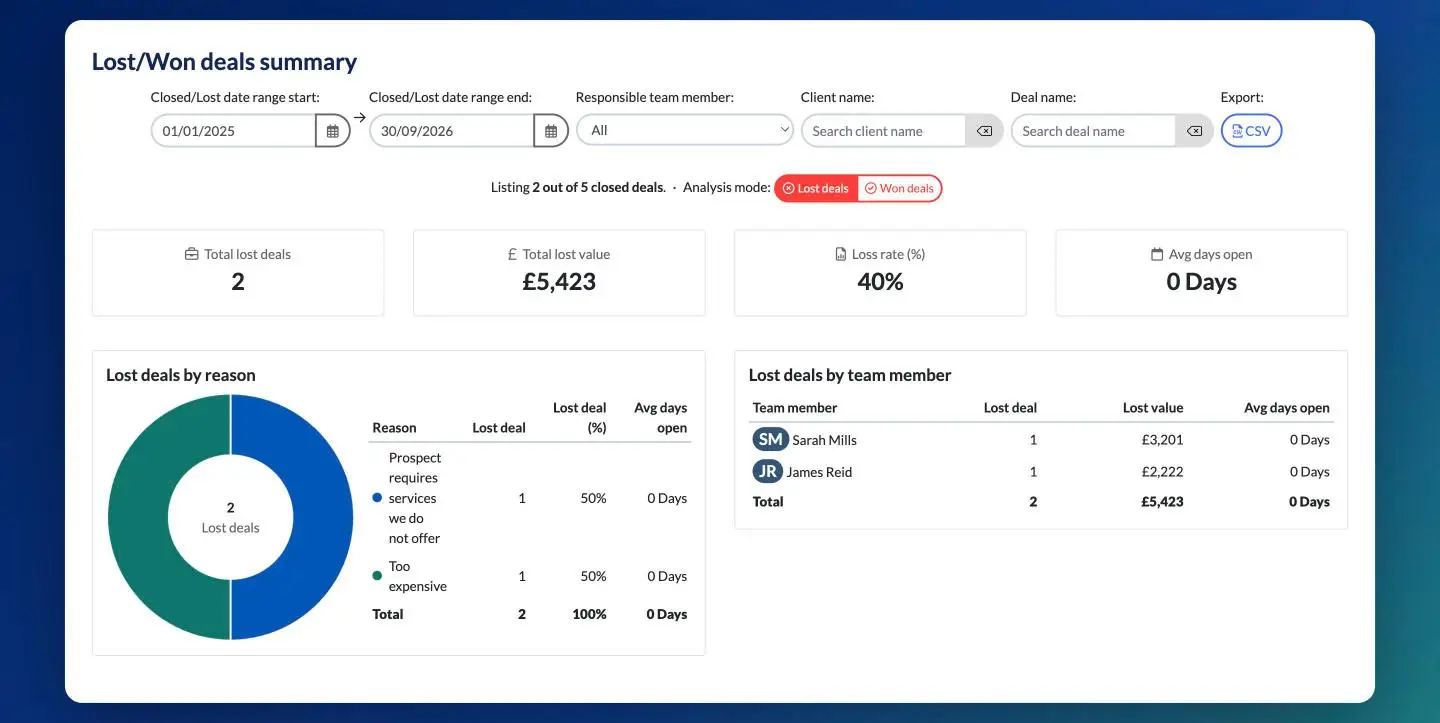Click the £2,222 lost value cell

click(1162, 472)
